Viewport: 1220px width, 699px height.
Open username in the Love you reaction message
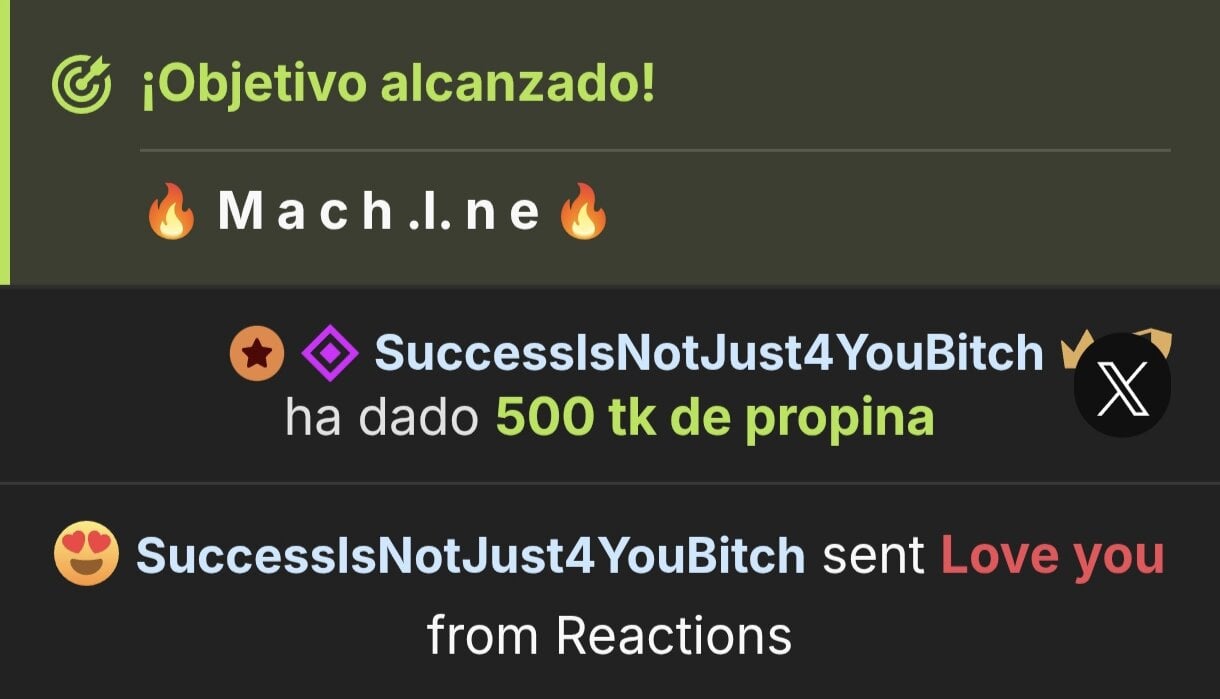click(471, 556)
